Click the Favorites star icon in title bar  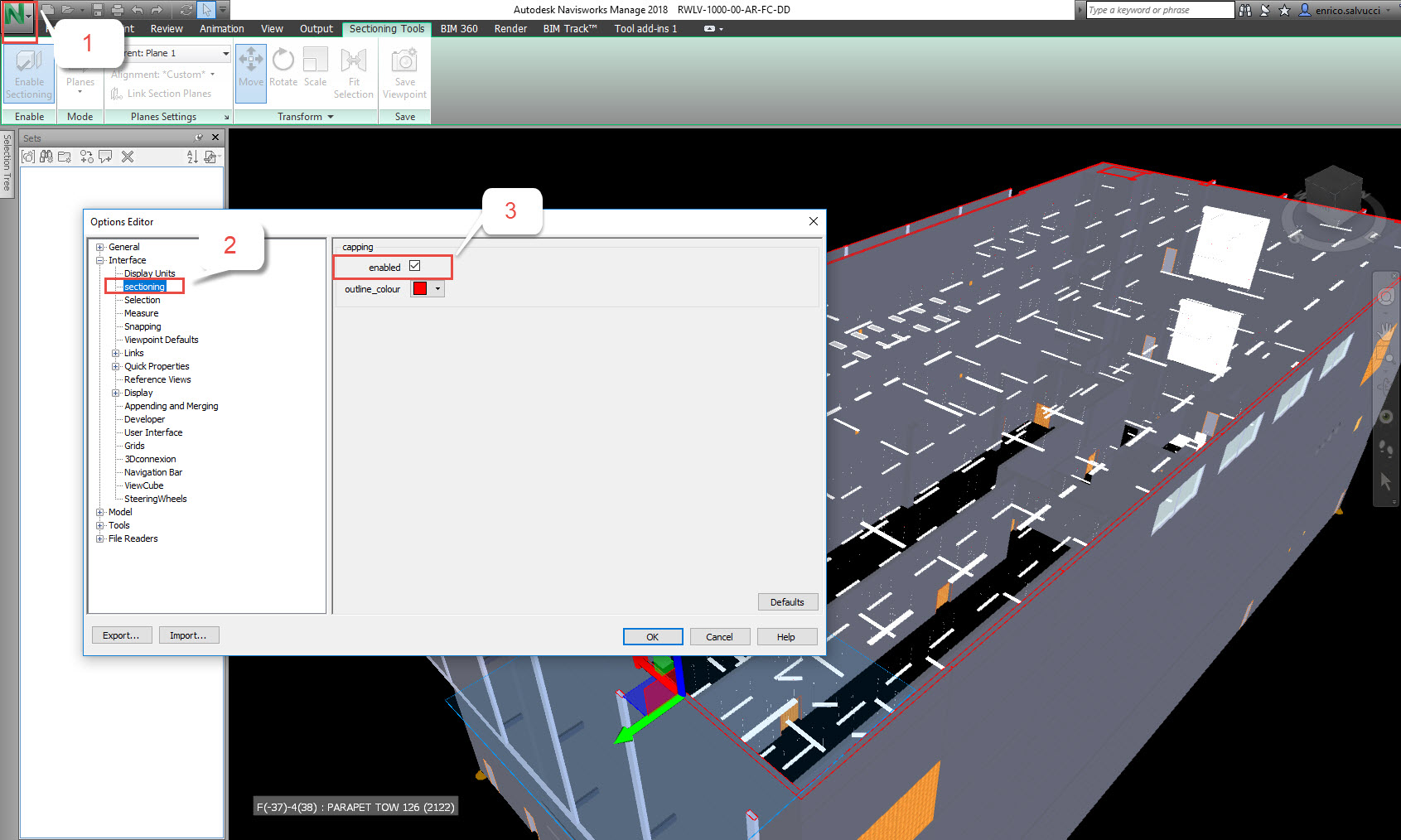[x=1284, y=10]
